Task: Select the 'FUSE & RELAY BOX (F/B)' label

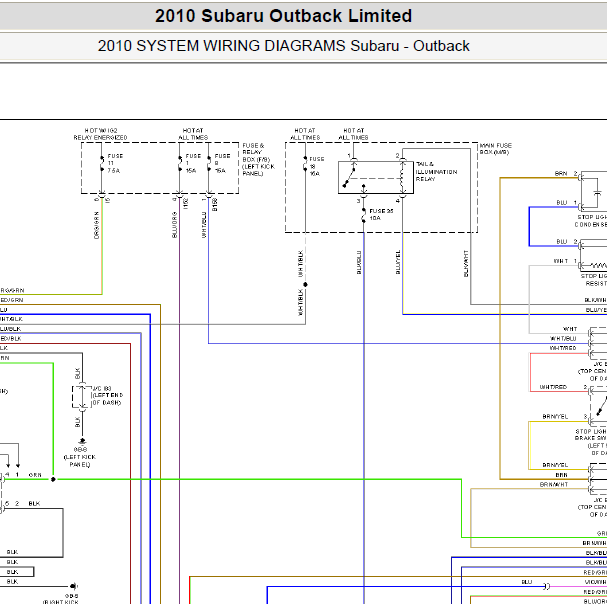Action: [x=259, y=159]
